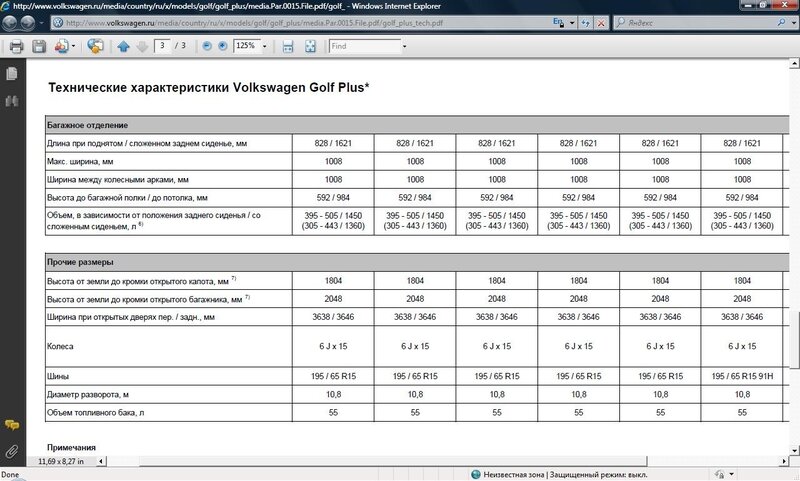
Task: Open the Email/share PDF icon
Action: (x=62, y=46)
